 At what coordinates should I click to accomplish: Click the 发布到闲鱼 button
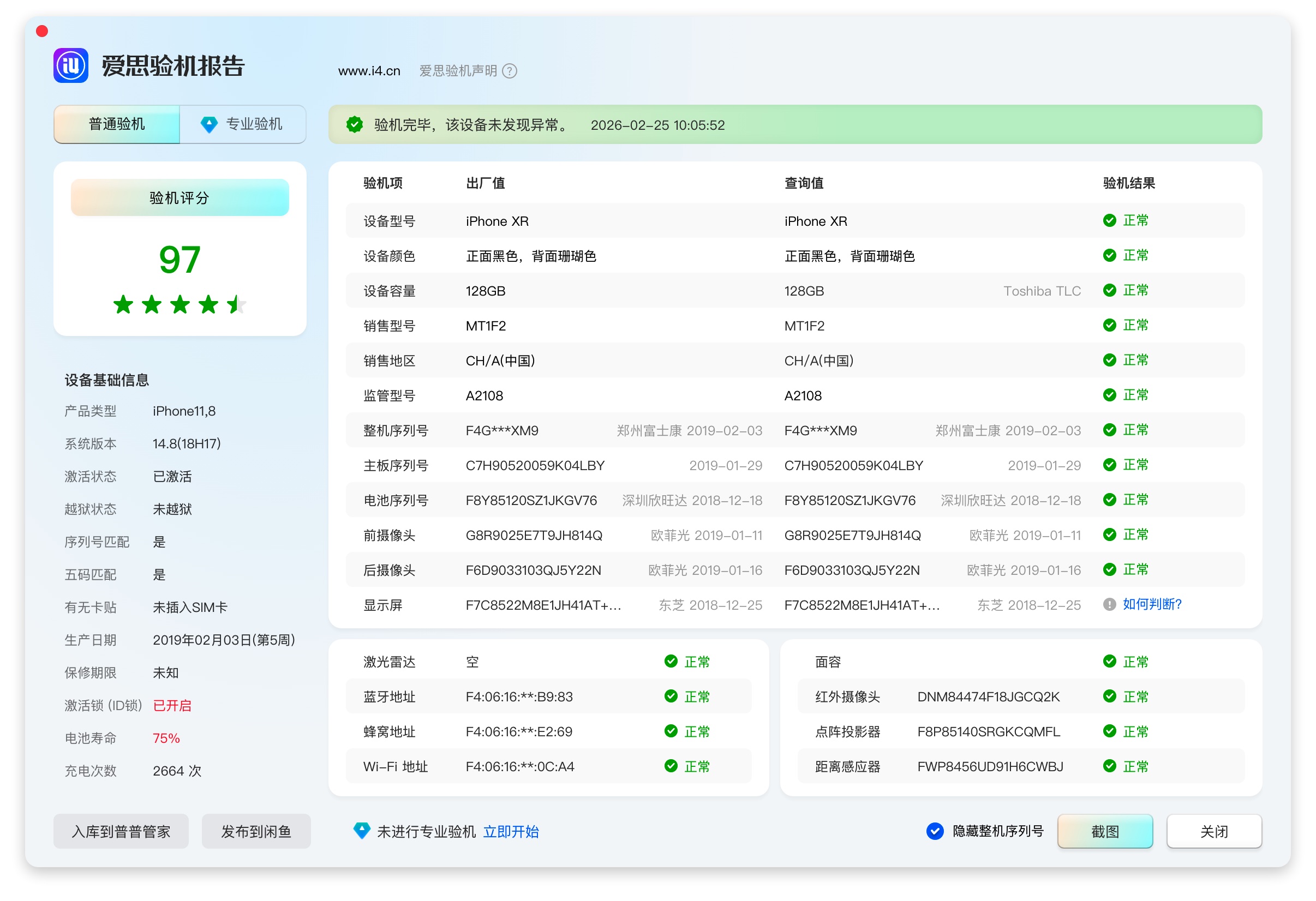click(256, 831)
